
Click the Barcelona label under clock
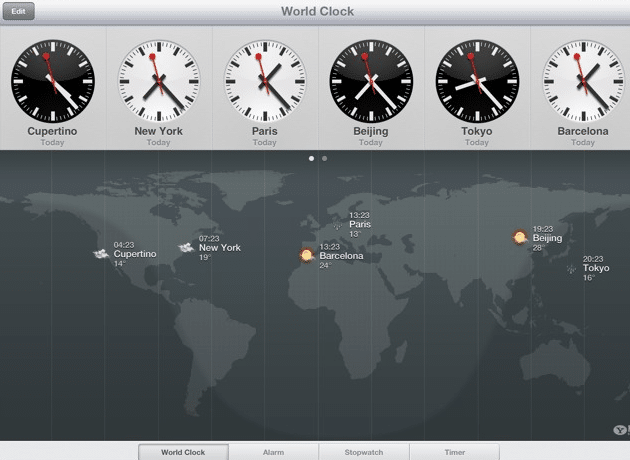[x=583, y=131]
